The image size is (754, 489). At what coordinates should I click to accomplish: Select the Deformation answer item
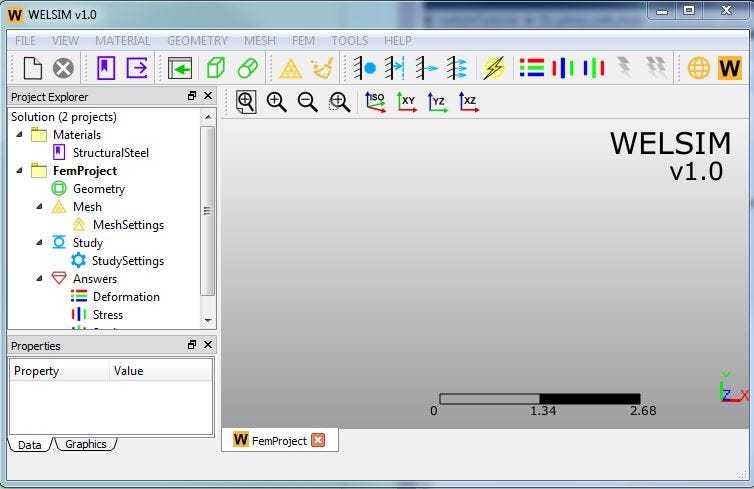126,297
